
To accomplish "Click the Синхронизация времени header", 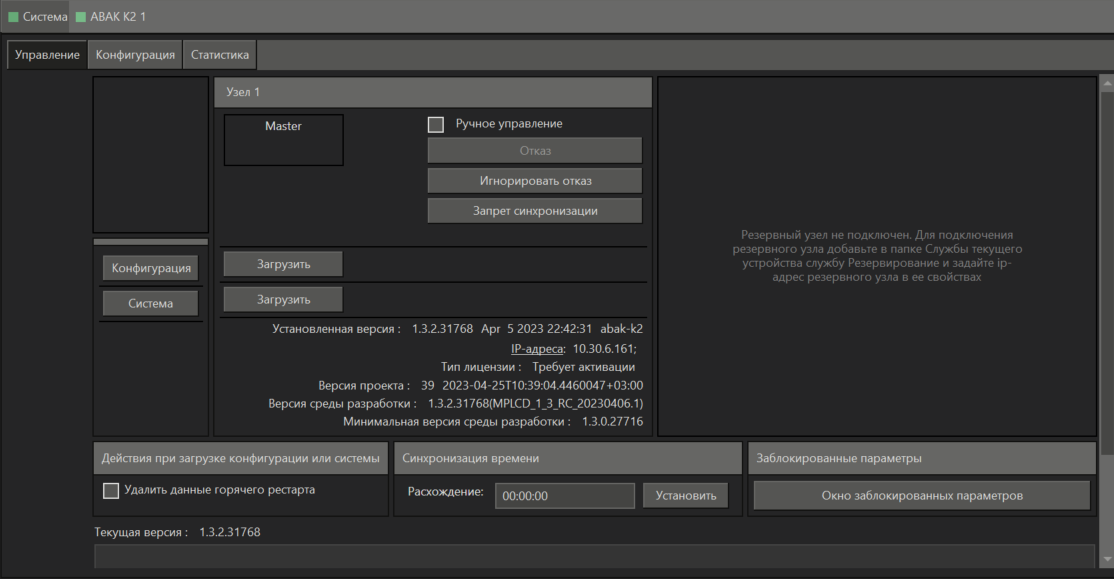I will [568, 458].
